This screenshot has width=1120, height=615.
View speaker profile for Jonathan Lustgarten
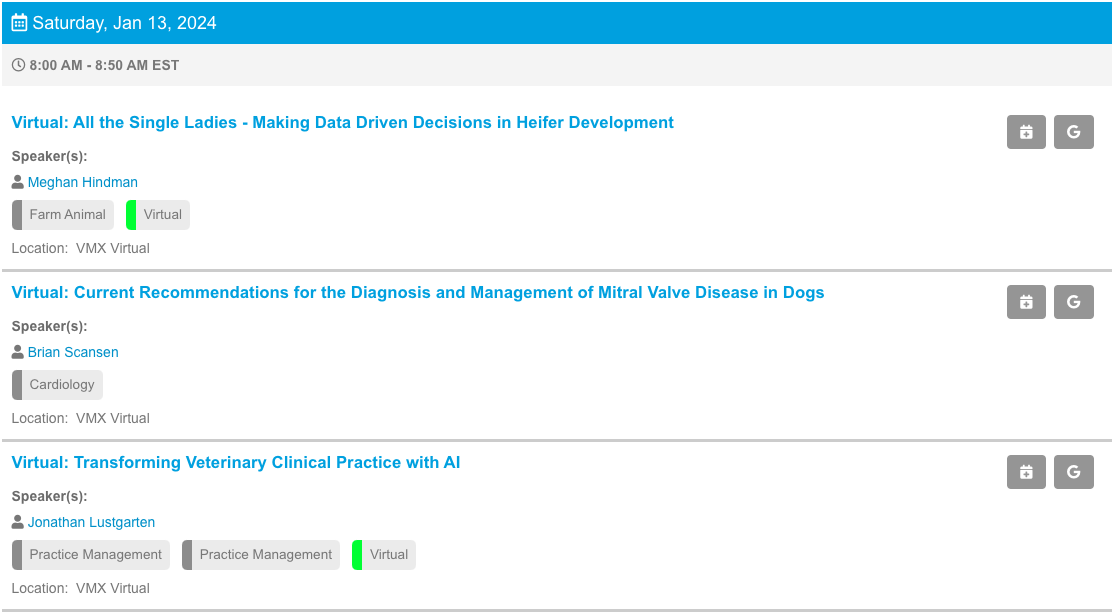click(91, 522)
